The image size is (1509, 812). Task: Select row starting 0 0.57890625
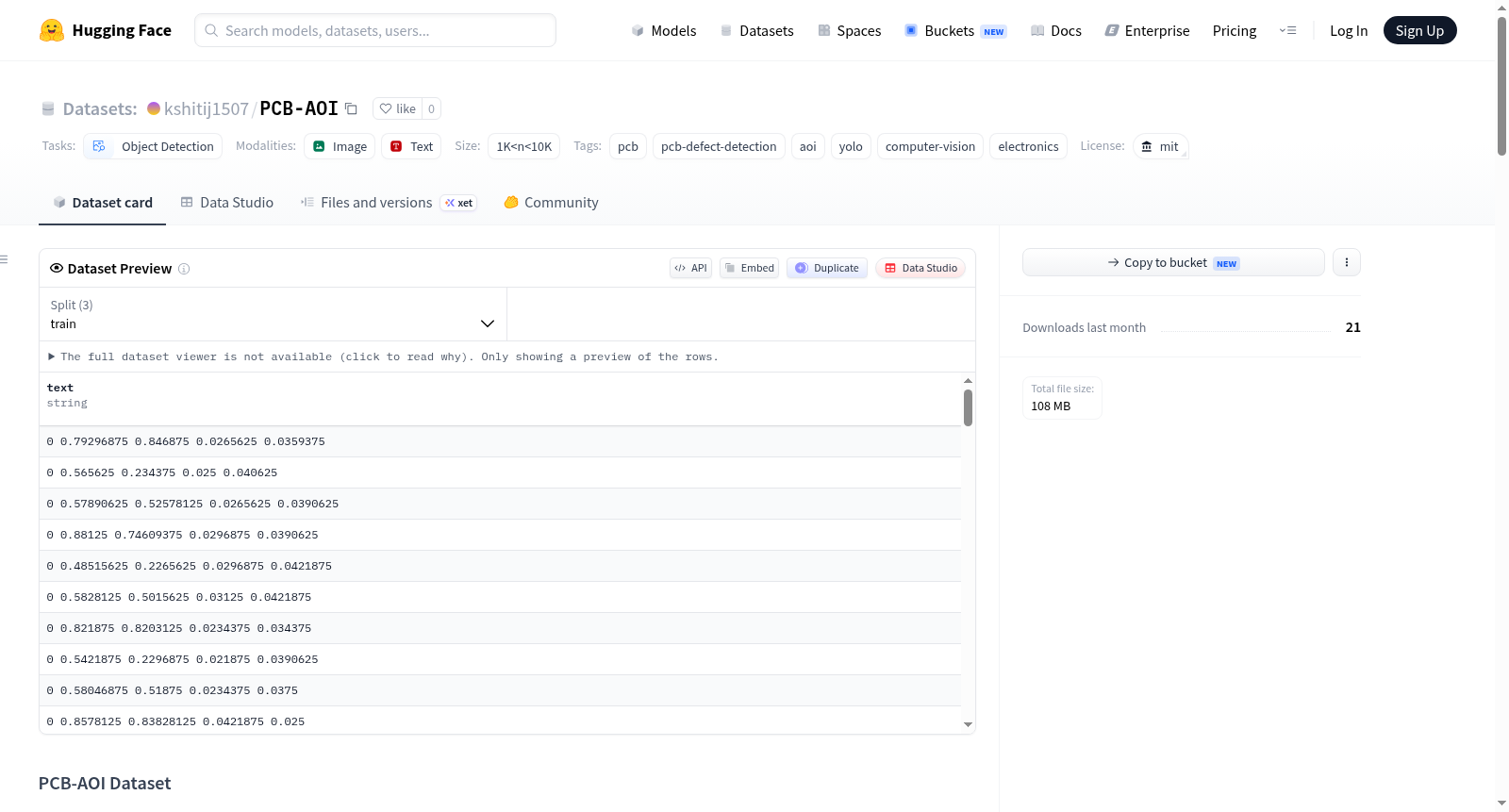pos(500,504)
